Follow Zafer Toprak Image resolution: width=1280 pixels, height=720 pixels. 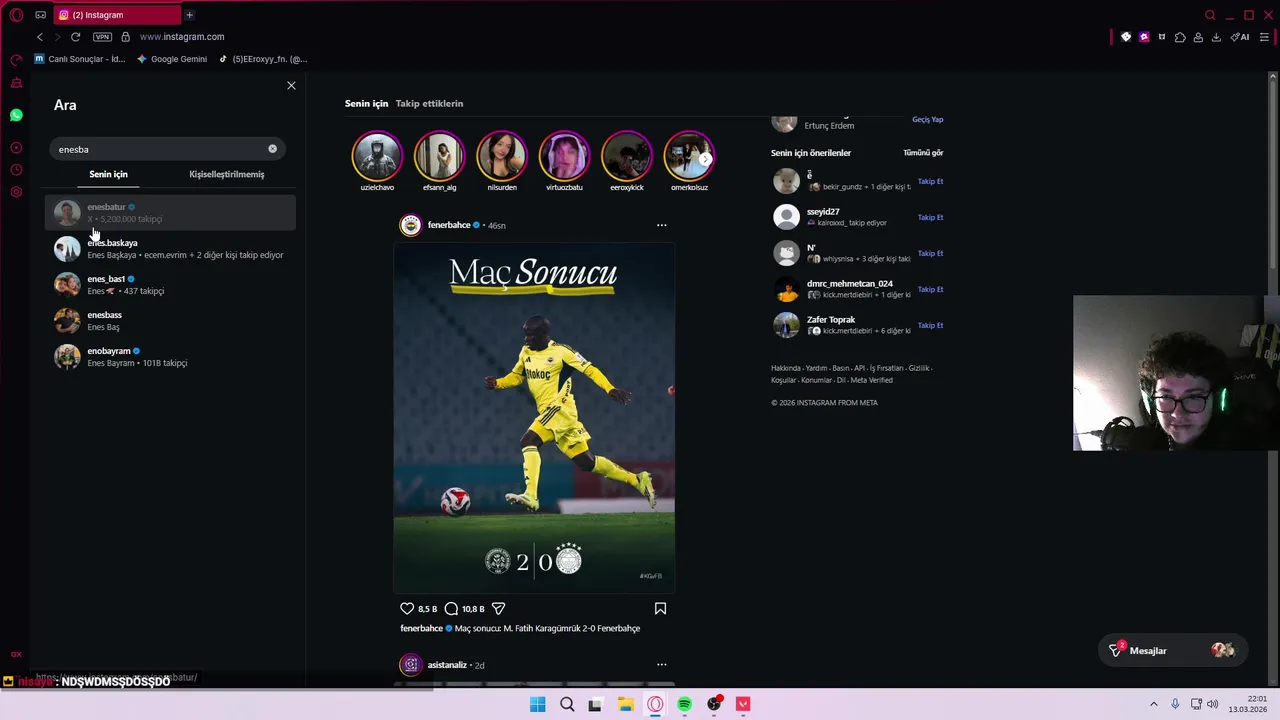(x=930, y=325)
